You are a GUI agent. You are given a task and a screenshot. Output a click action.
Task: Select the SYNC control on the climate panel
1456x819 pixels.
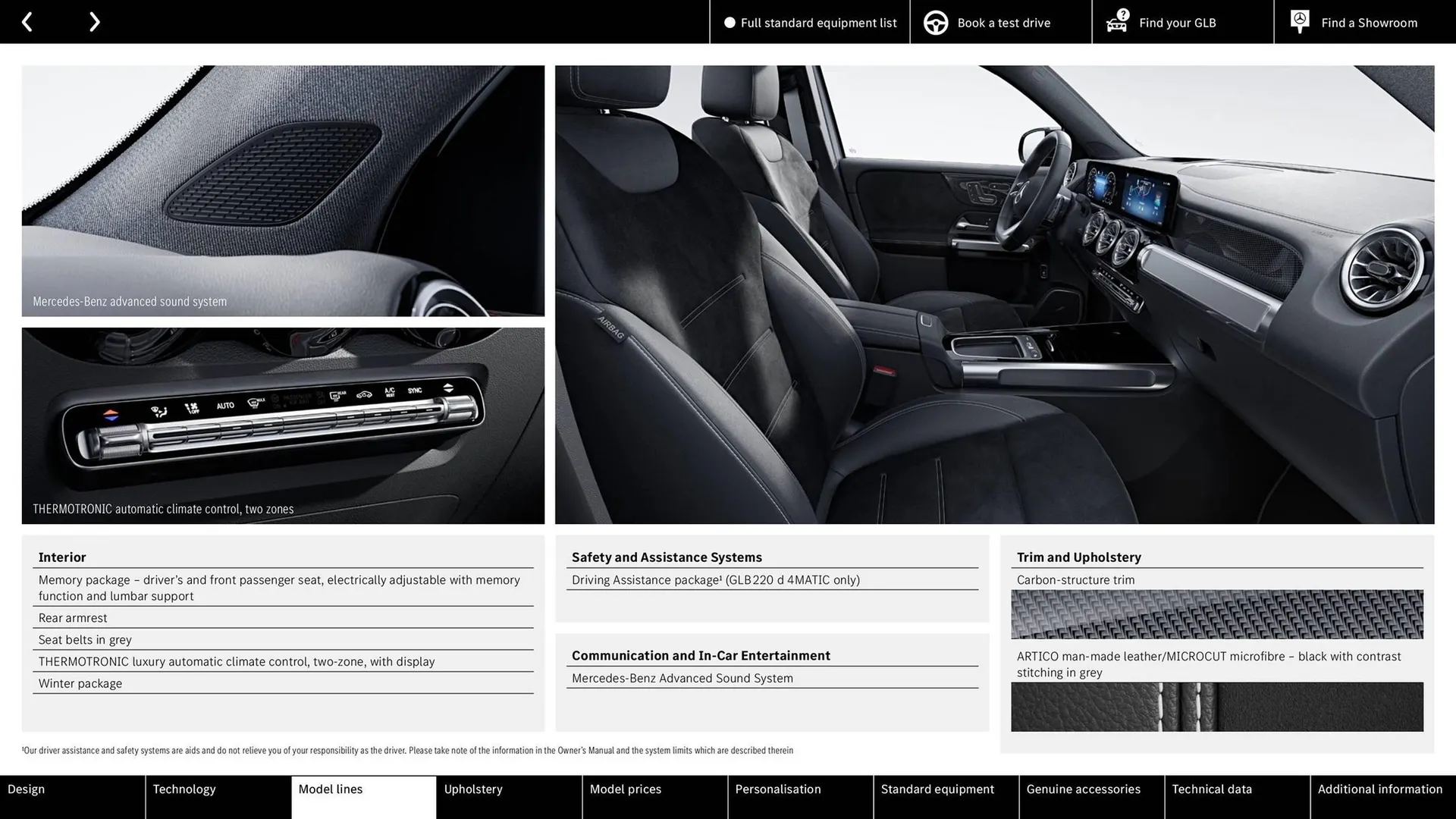(415, 391)
